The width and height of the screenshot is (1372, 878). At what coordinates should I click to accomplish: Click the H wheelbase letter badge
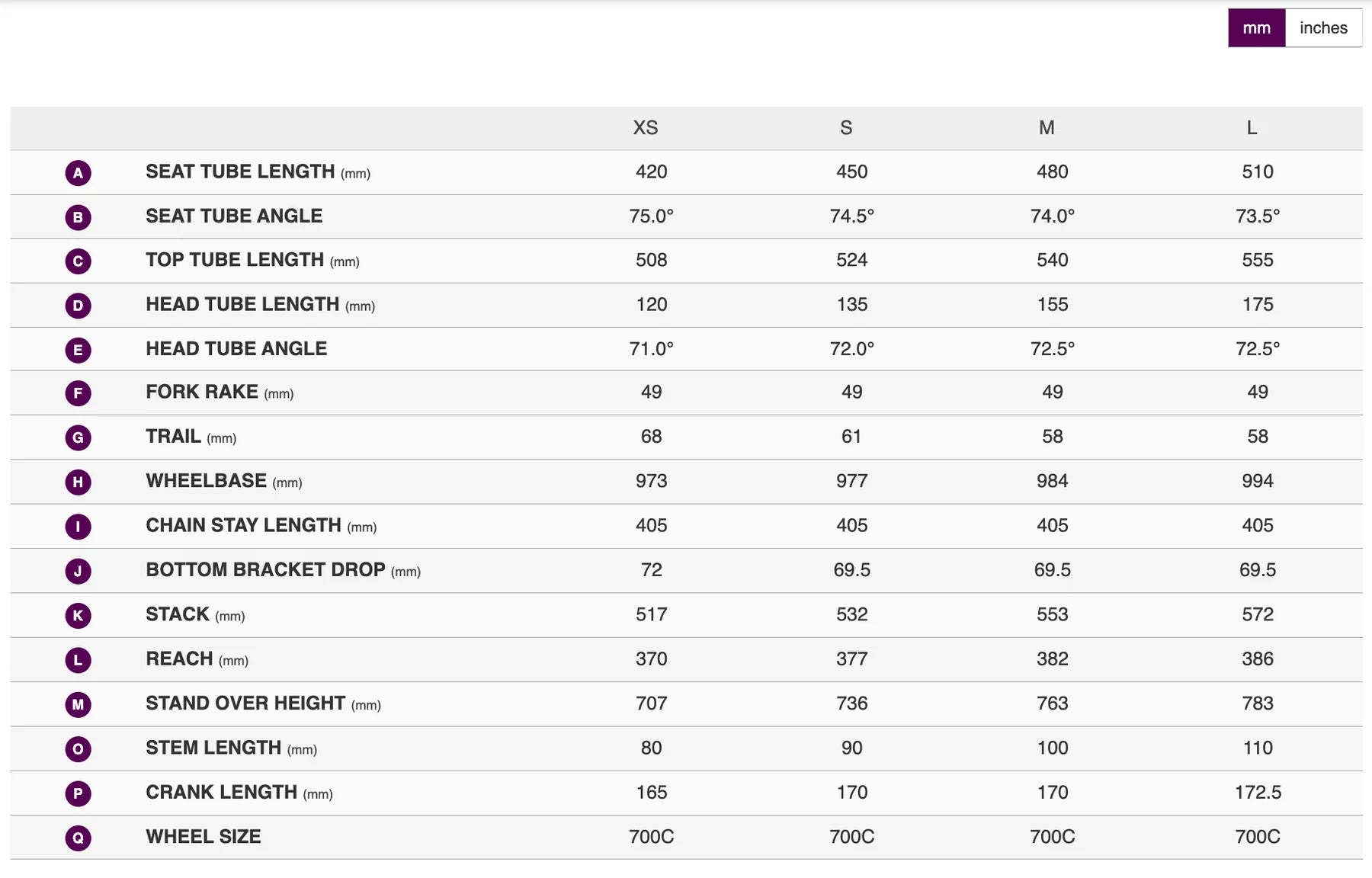(x=78, y=482)
